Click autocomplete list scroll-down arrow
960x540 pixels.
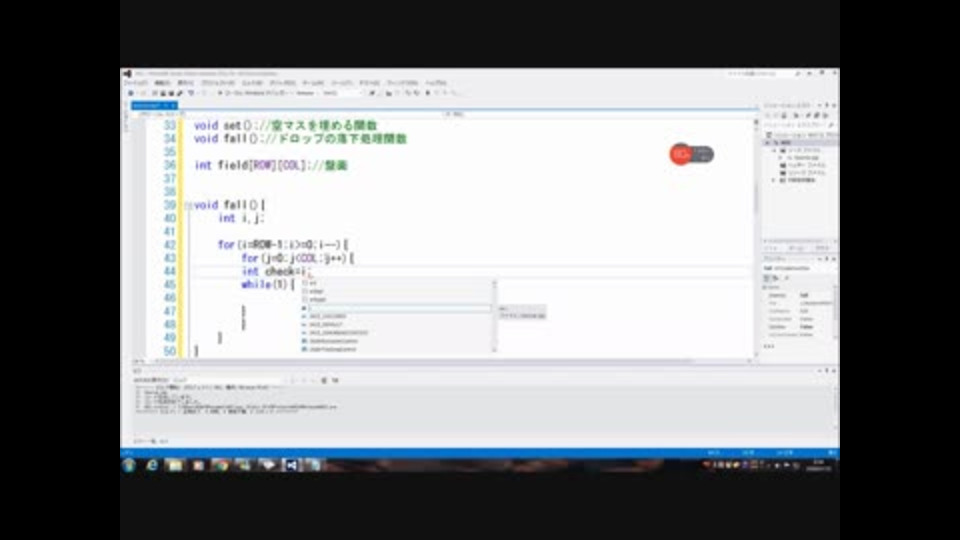494,350
